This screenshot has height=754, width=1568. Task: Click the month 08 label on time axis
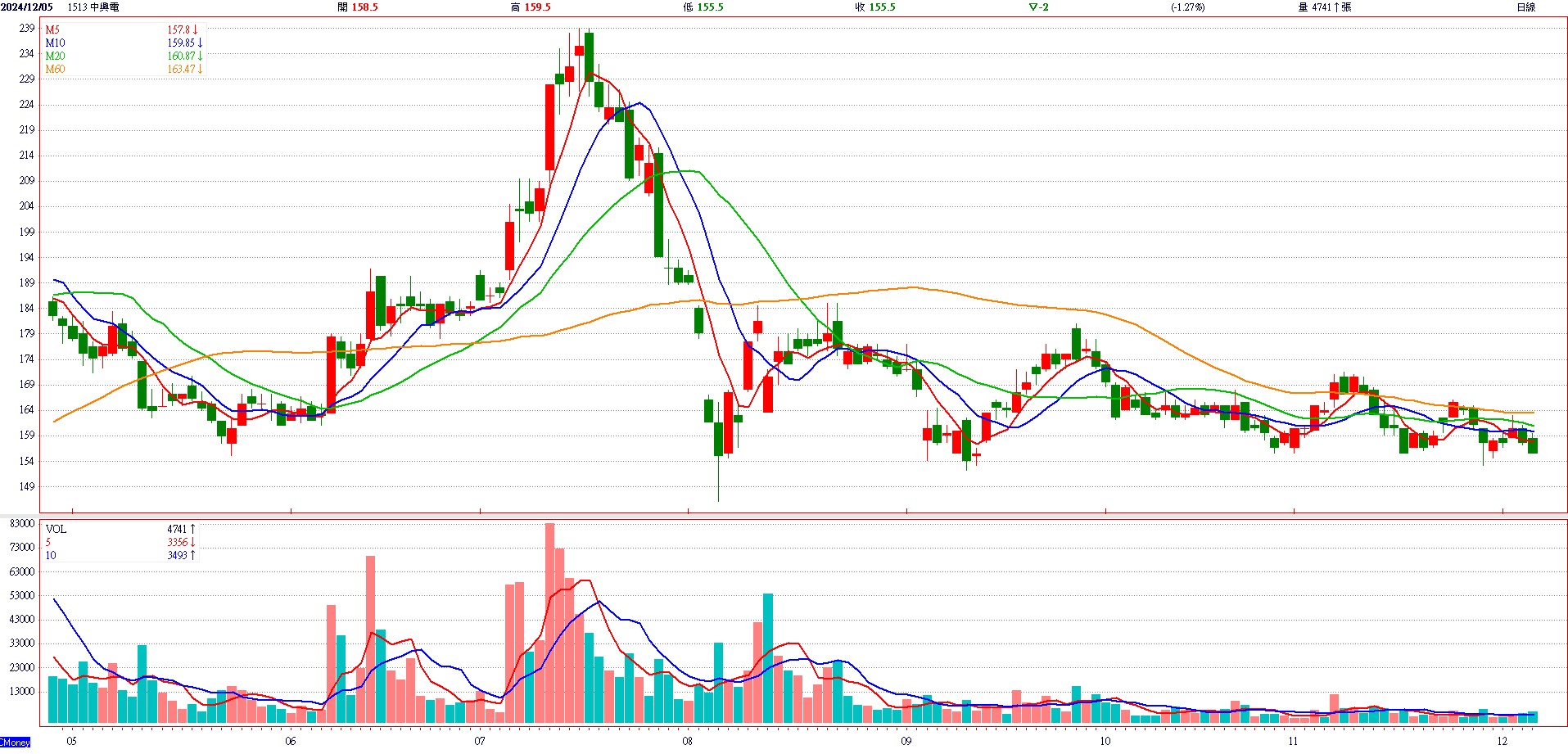pyautogui.click(x=688, y=741)
